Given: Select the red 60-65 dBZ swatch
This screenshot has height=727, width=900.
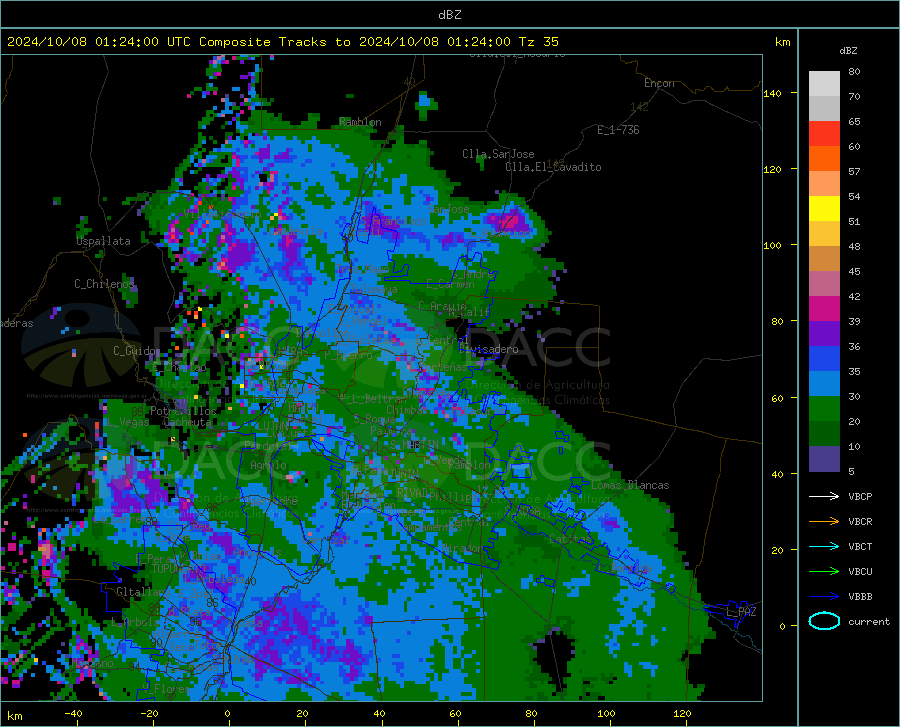Looking at the screenshot, I should pos(824,134).
